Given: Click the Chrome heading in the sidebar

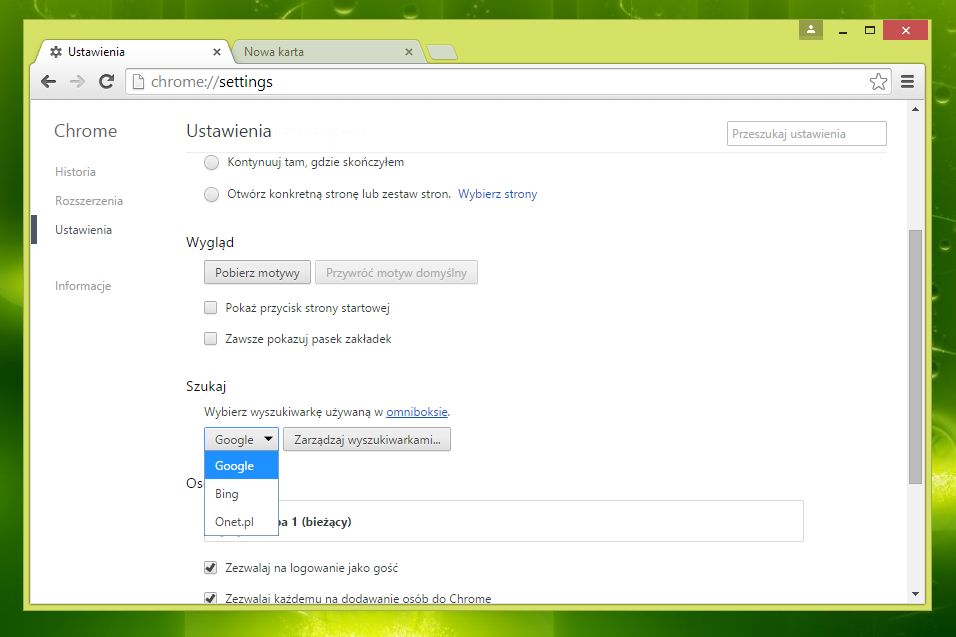Looking at the screenshot, I should click(x=85, y=131).
